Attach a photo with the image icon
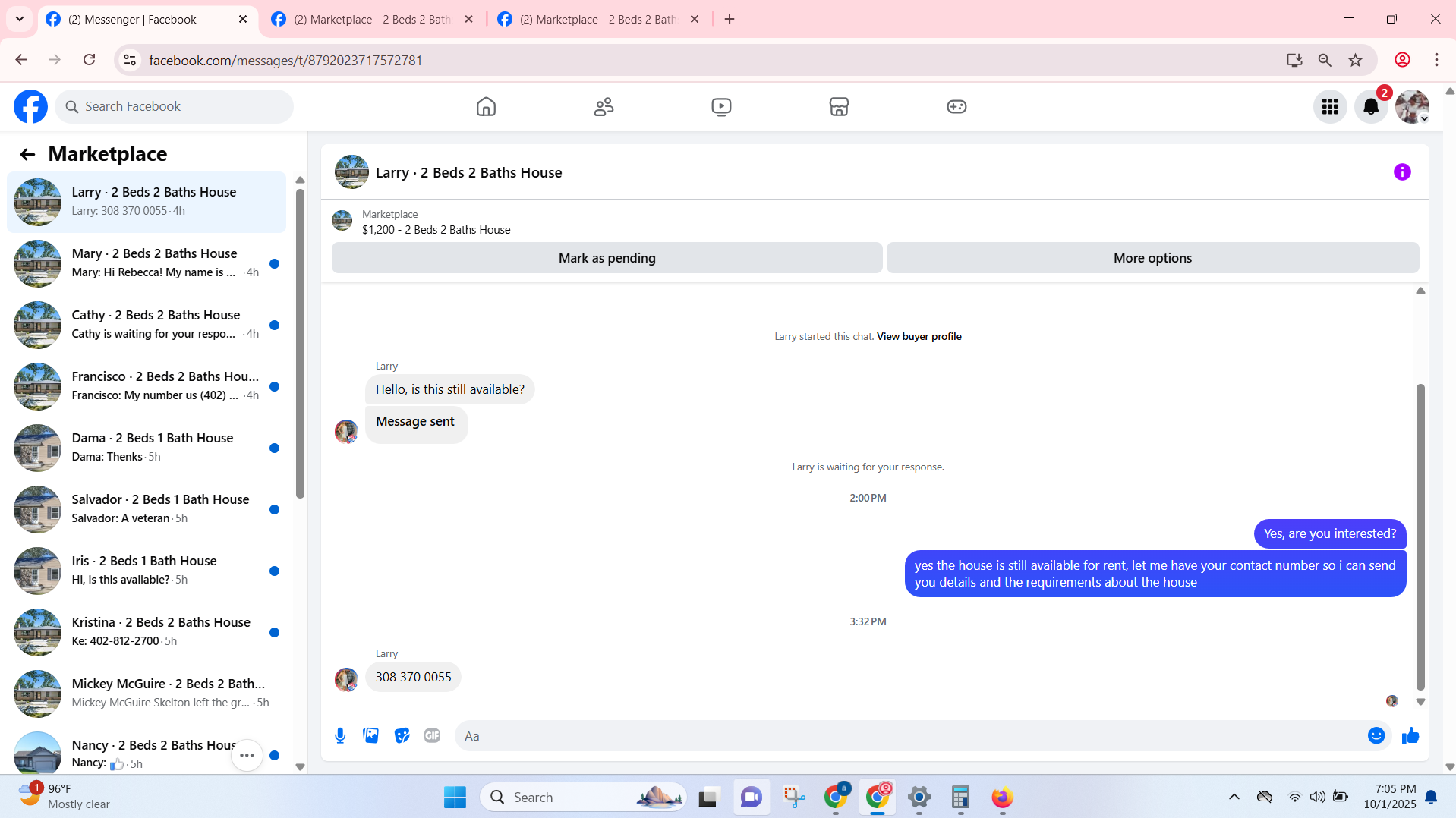The height and width of the screenshot is (818, 1456). pyautogui.click(x=370, y=736)
